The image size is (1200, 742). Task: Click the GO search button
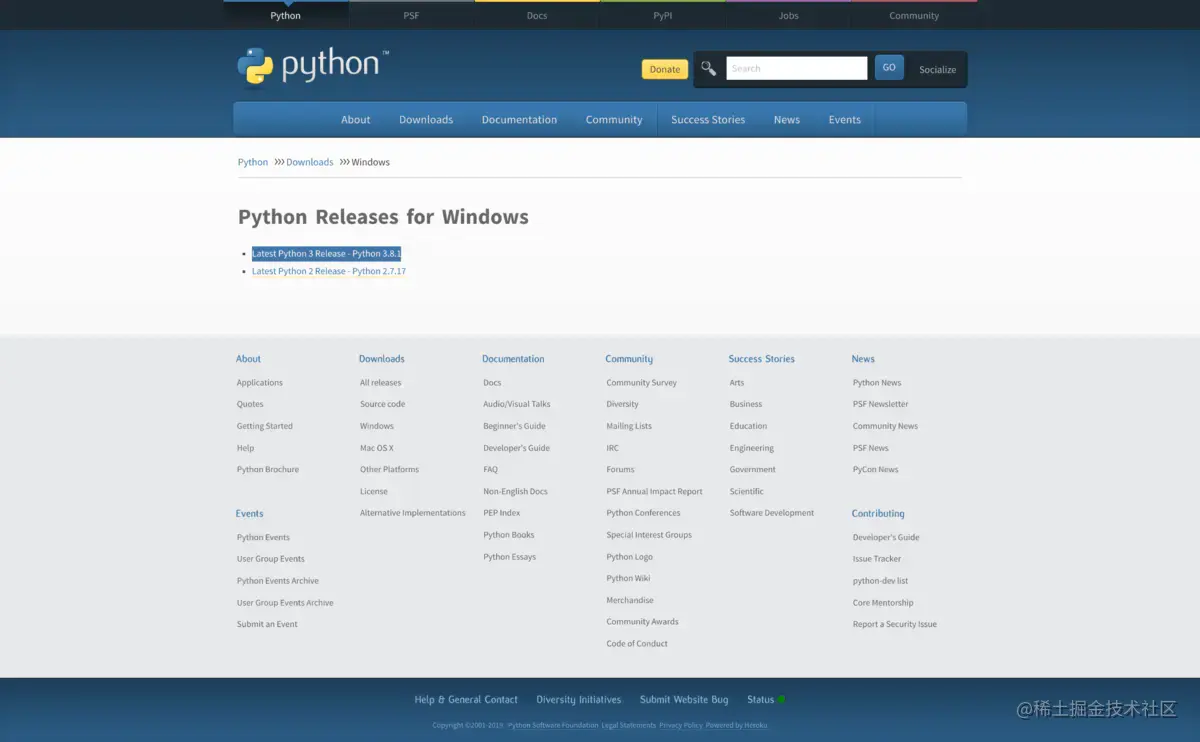(889, 67)
